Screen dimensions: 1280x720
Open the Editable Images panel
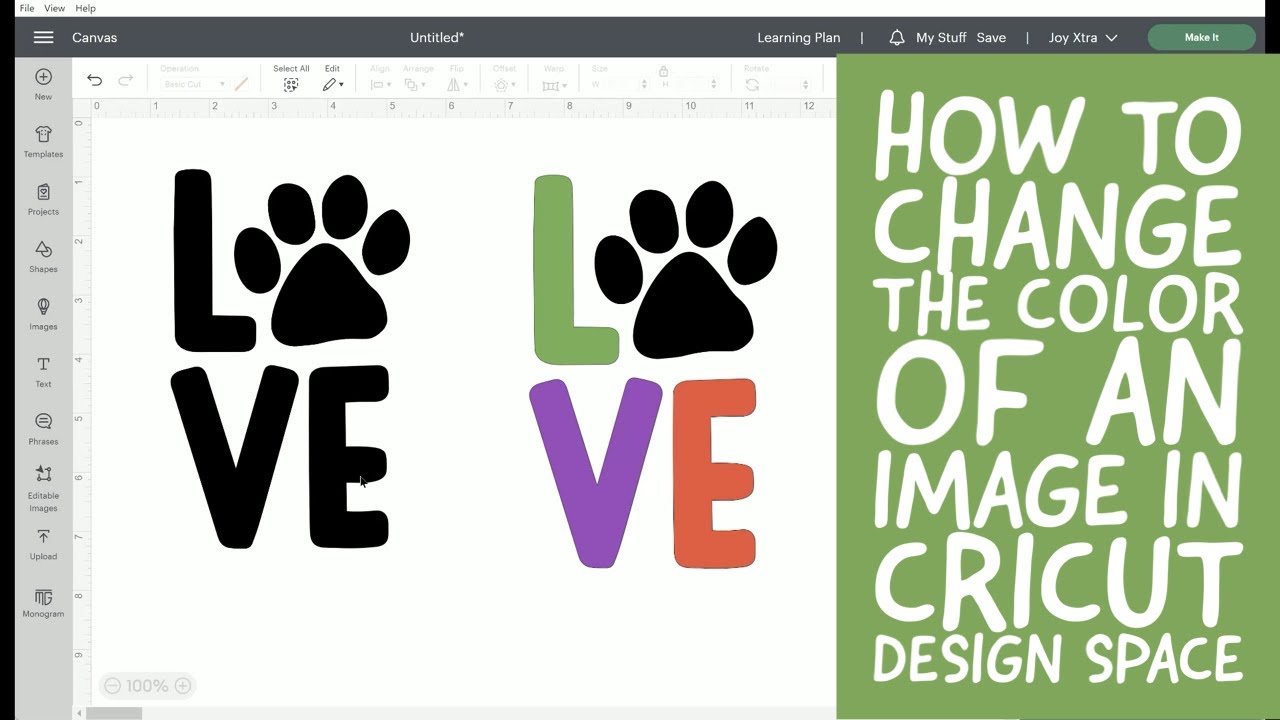point(43,488)
